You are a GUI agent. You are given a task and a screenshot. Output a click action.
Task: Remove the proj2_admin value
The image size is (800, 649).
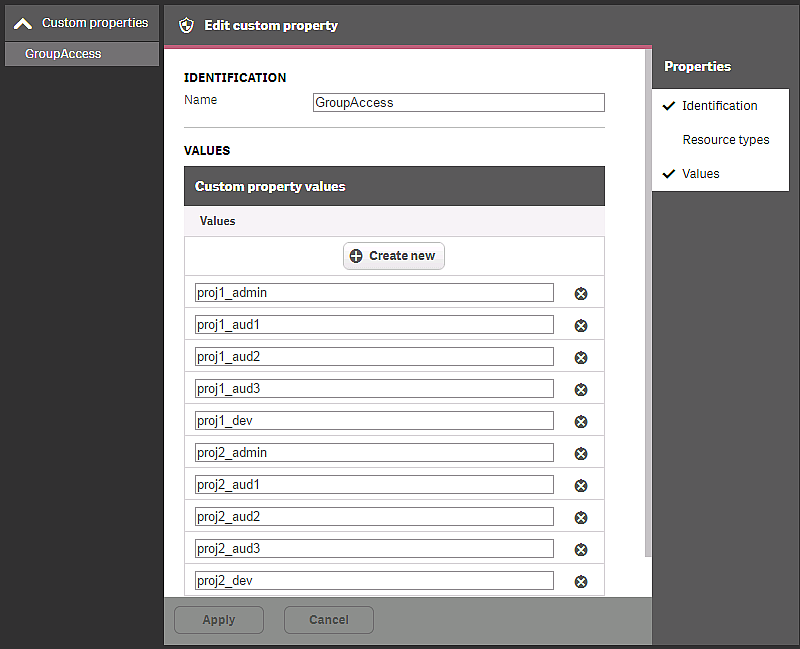pos(581,452)
